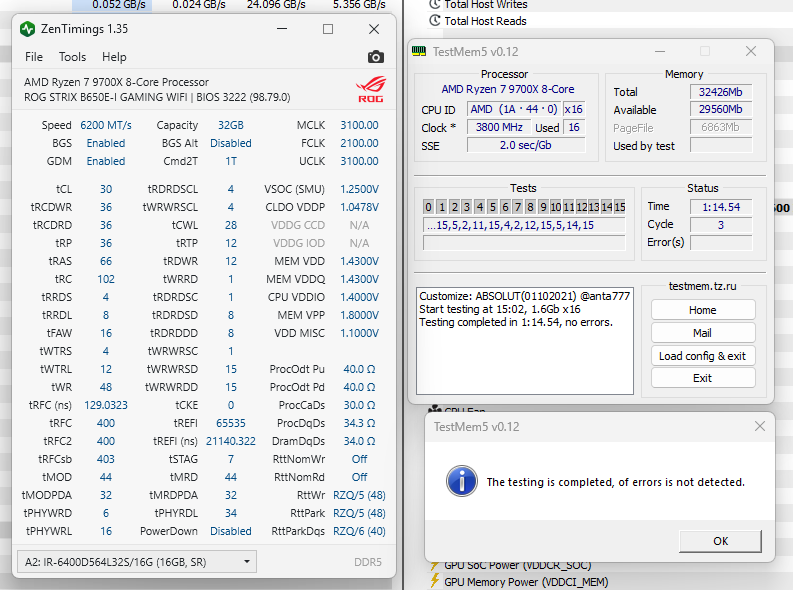
Task: Click the Home button in TestMem5
Action: click(x=703, y=310)
